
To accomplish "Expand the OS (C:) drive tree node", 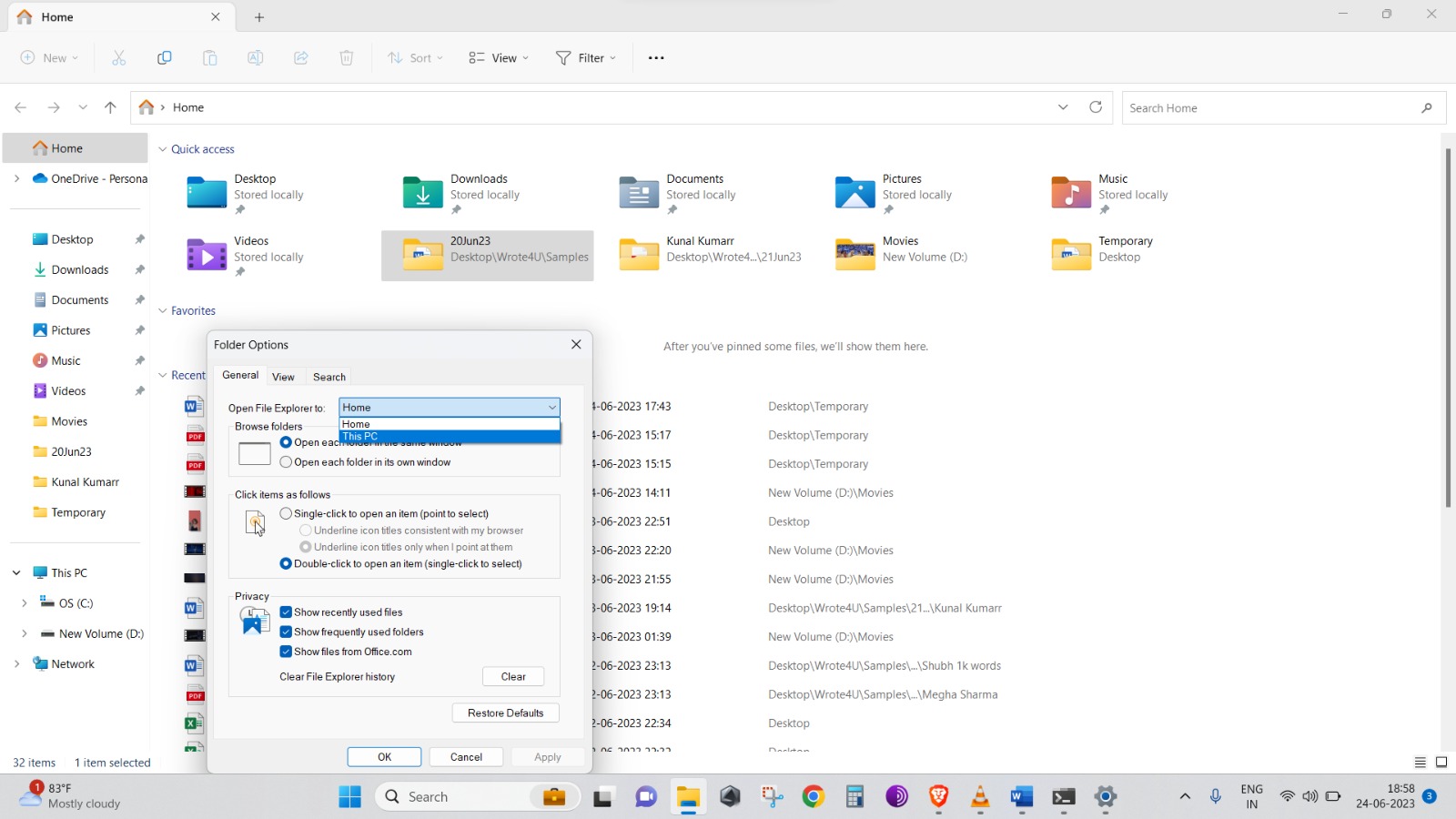I will [x=24, y=603].
